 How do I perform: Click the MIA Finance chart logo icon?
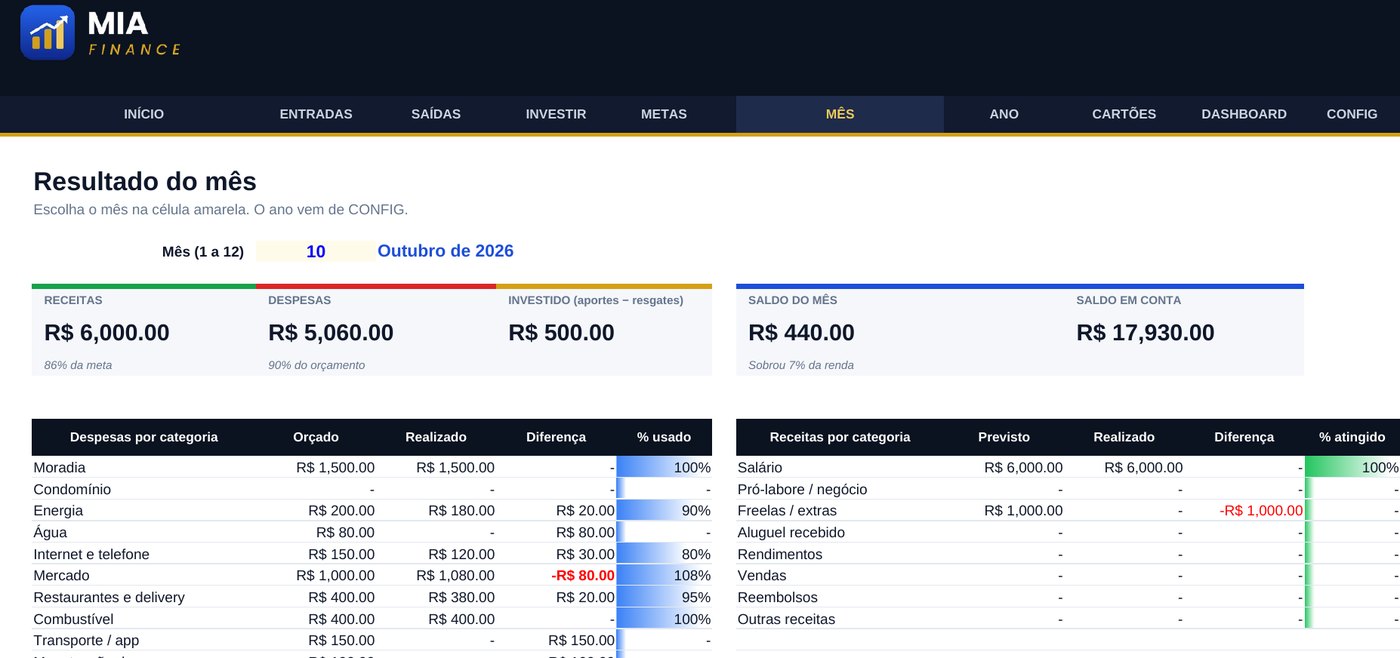[x=48, y=33]
